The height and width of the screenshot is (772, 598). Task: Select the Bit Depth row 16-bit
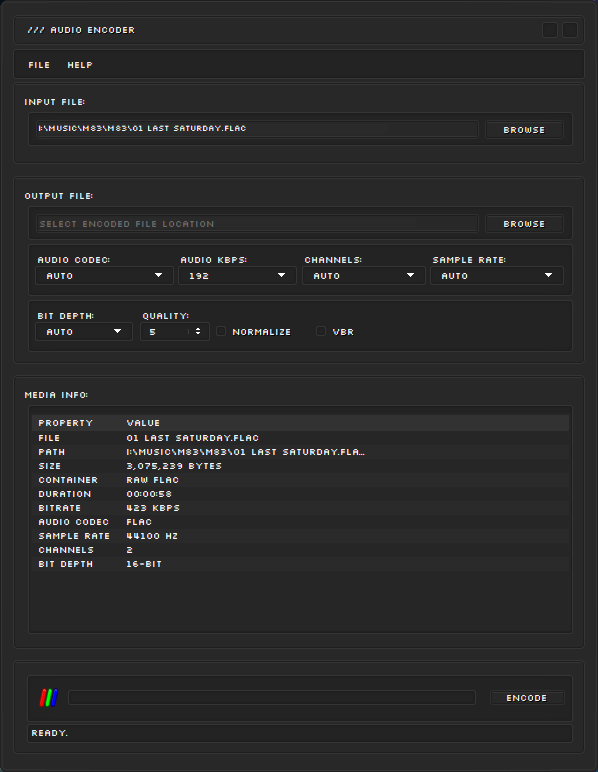(301, 564)
